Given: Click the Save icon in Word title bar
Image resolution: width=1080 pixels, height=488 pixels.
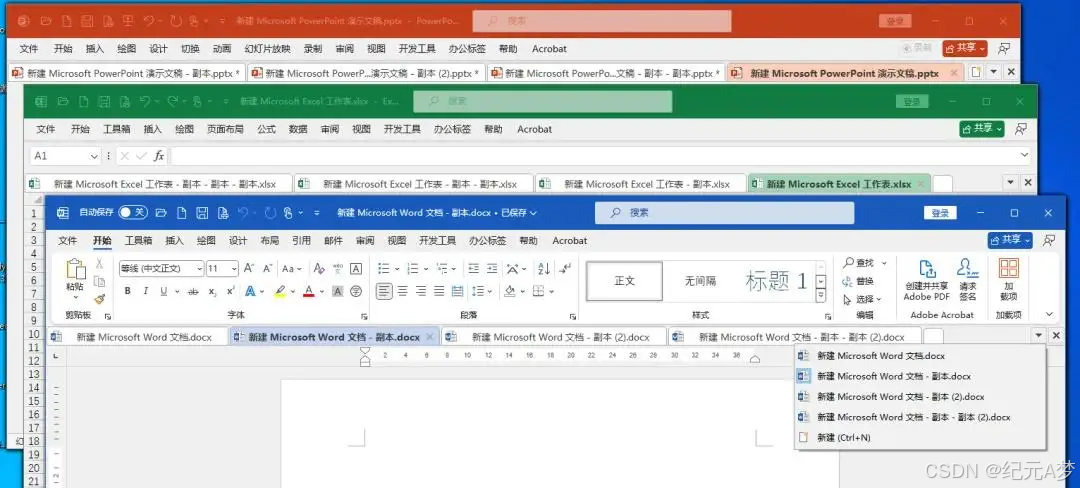Looking at the screenshot, I should pyautogui.click(x=202, y=213).
